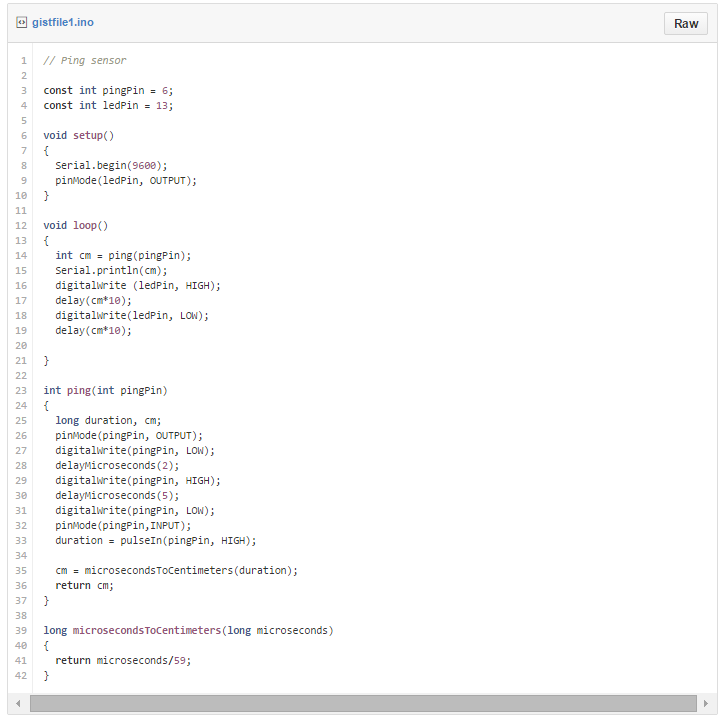This screenshot has height=720, width=724.
Task: Click the '// Ping sensor' comment
Action: tap(84, 61)
